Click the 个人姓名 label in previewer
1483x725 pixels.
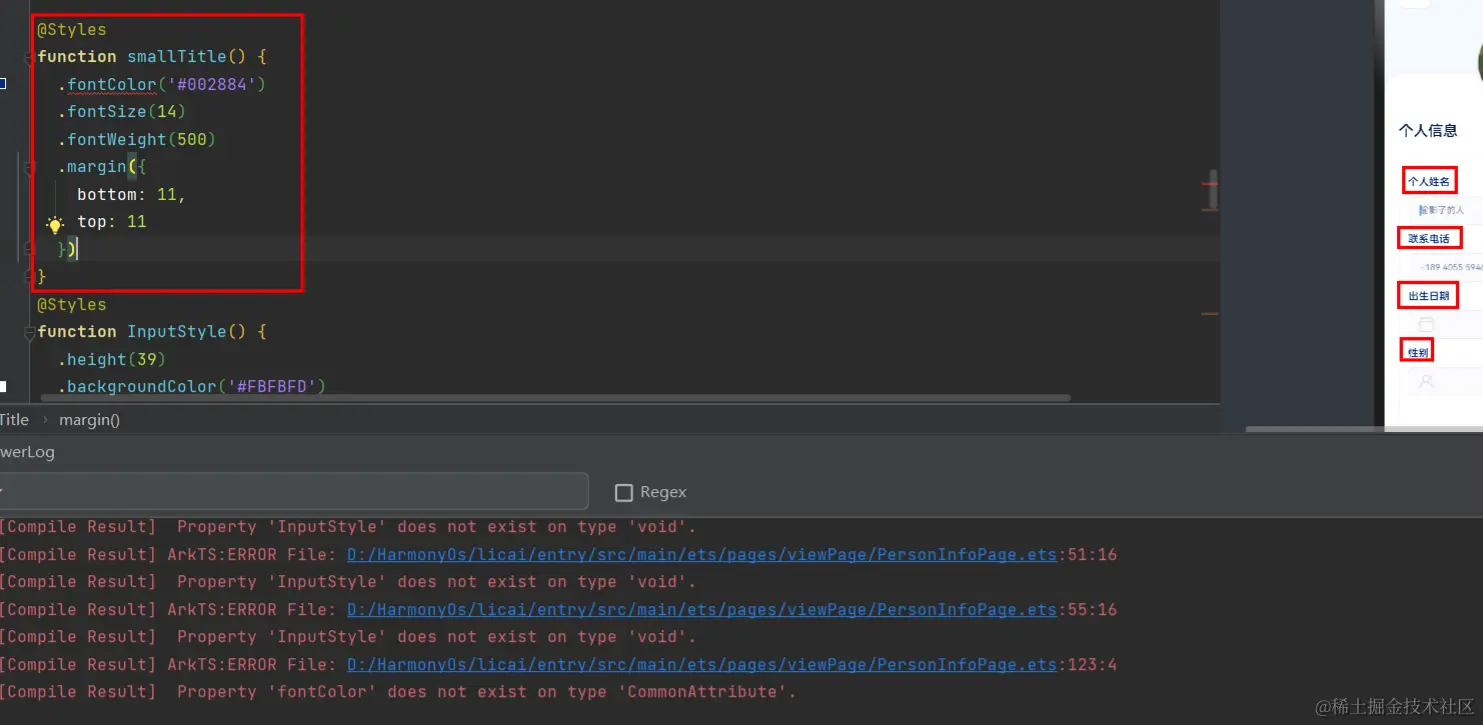point(1428,181)
